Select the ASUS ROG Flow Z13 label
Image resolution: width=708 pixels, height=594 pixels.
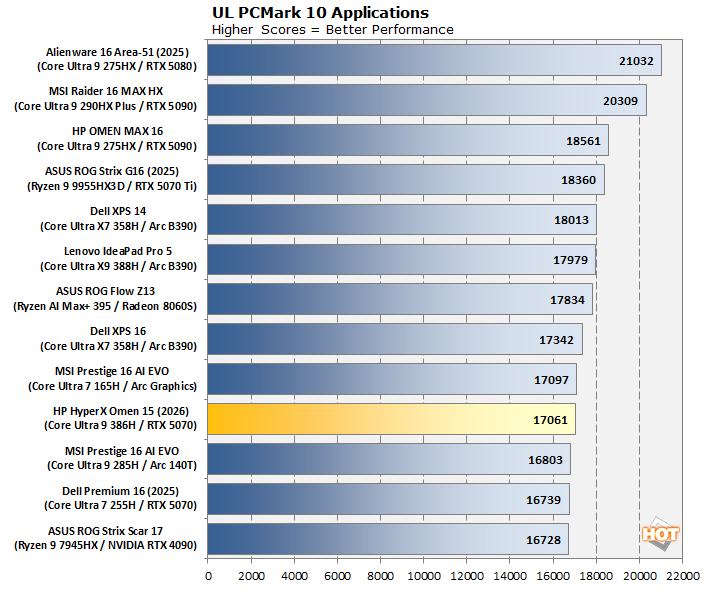tap(105, 291)
